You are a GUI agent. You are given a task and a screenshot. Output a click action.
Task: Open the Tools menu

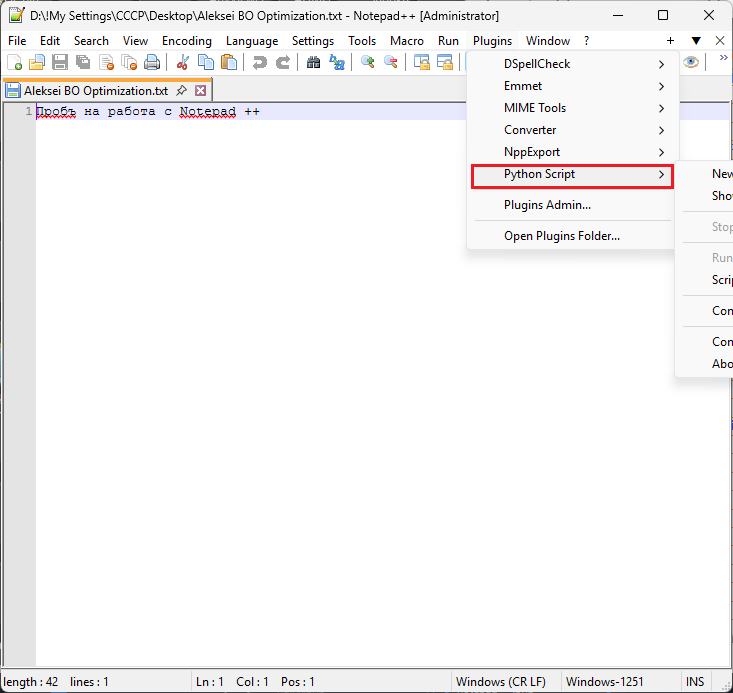362,41
